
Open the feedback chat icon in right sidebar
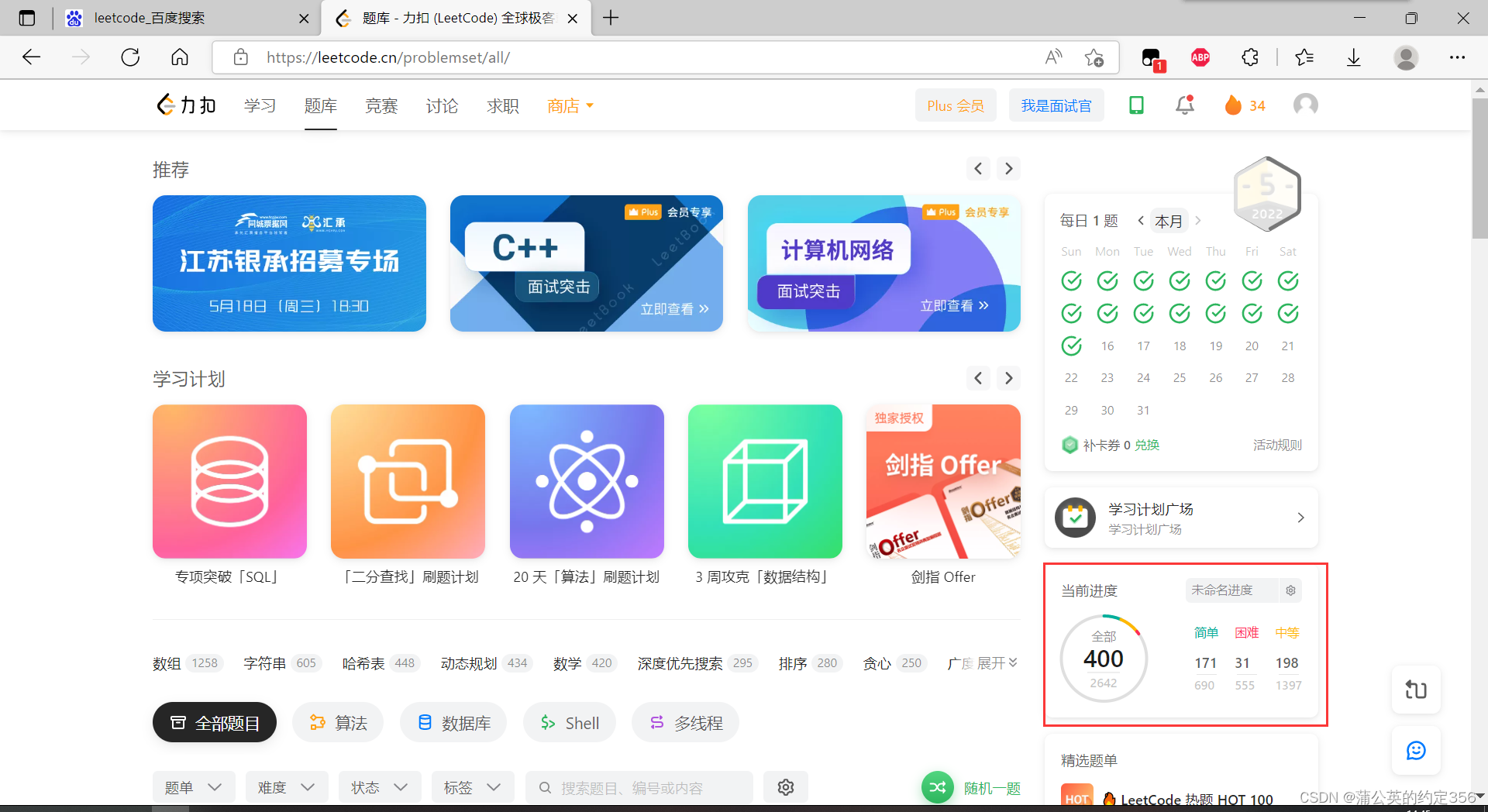tap(1416, 750)
